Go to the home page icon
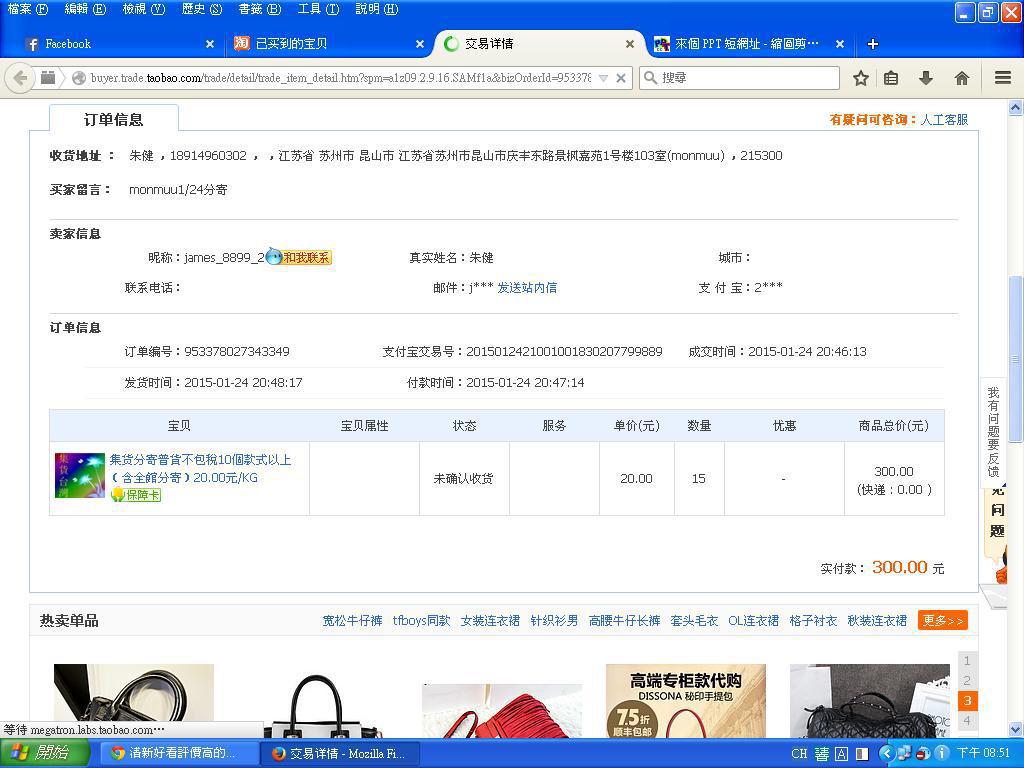 tap(961, 78)
